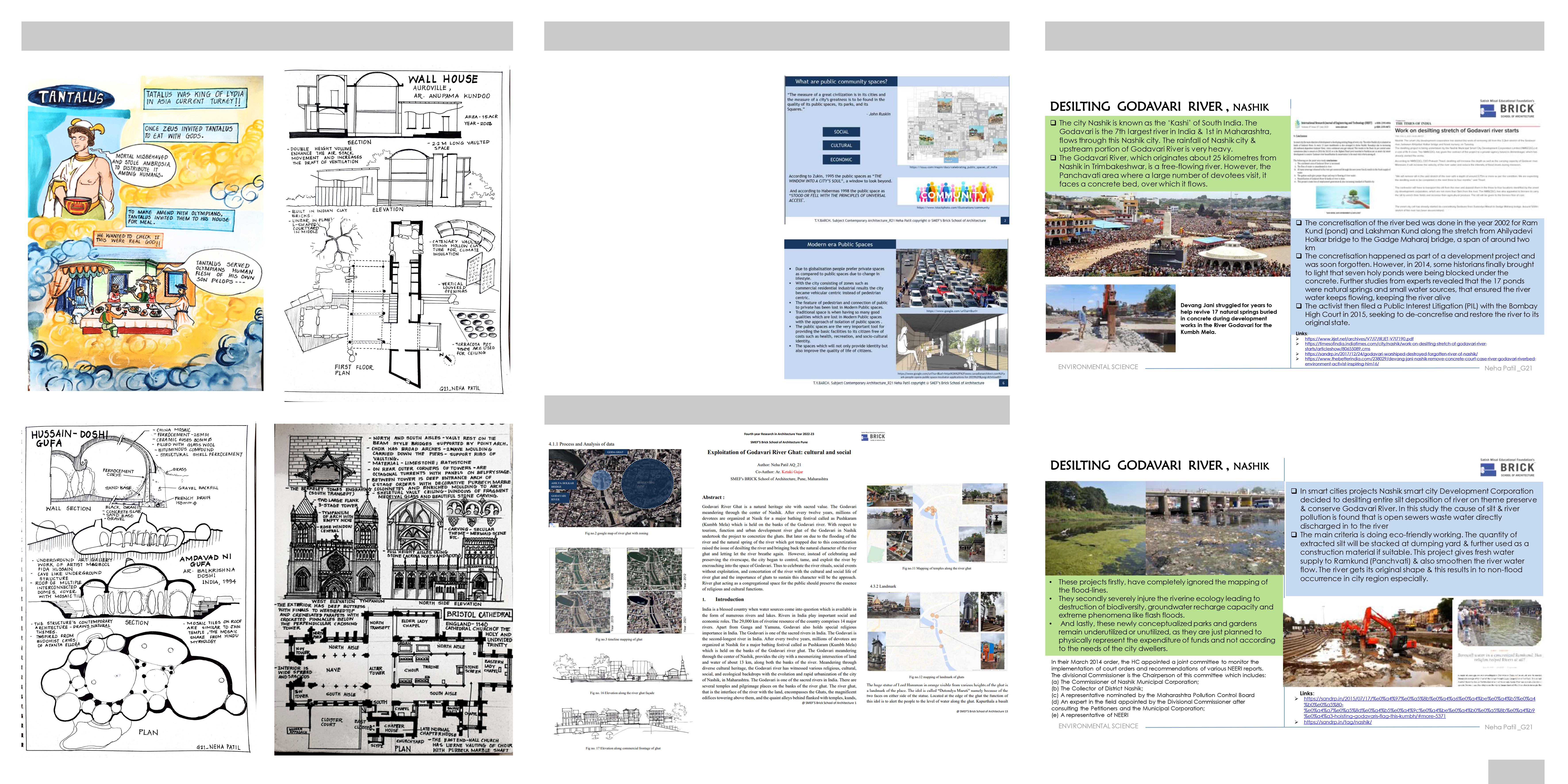Click the 'Abstract :' heading in the paper
Image resolution: width=1568 pixels, height=784 pixels.
[713, 497]
